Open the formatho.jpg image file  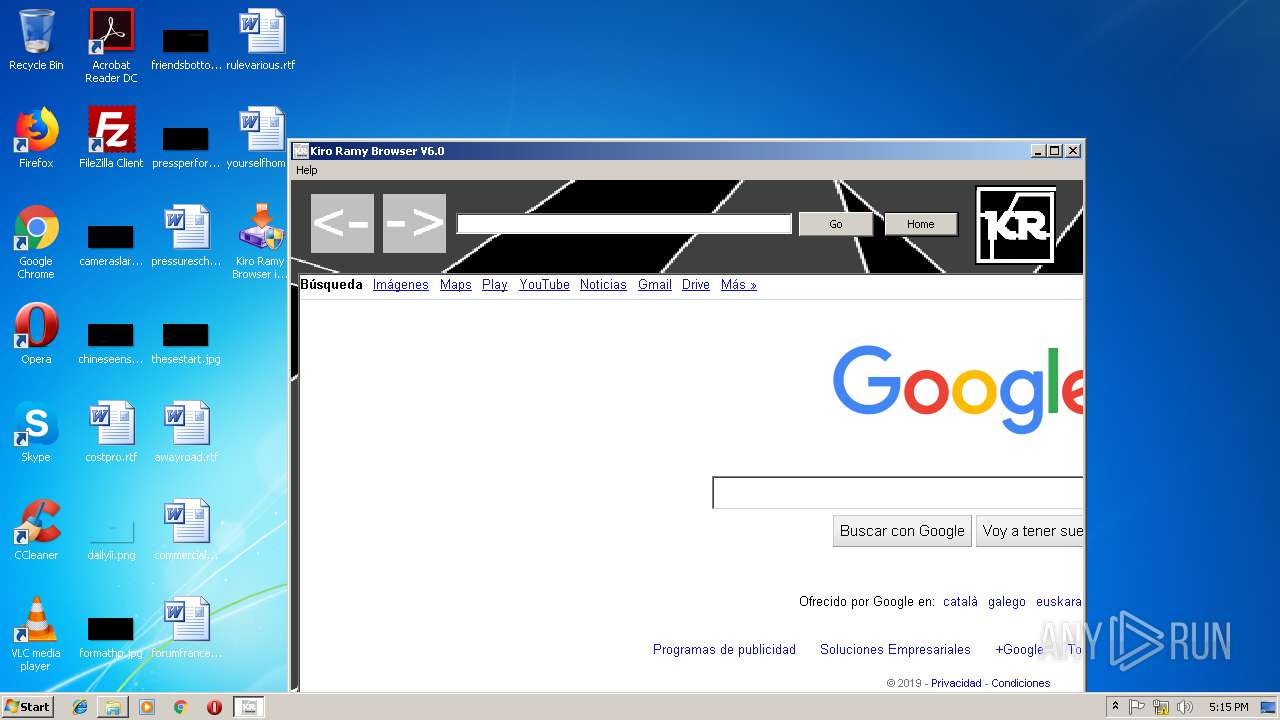pyautogui.click(x=111, y=637)
